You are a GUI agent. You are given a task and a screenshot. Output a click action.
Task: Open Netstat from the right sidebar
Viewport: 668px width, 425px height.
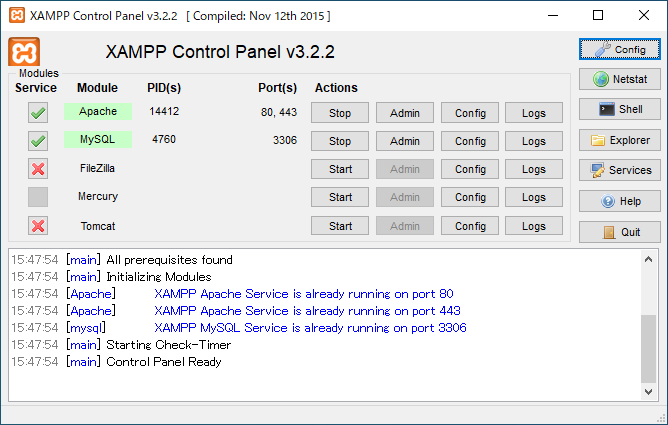620,79
